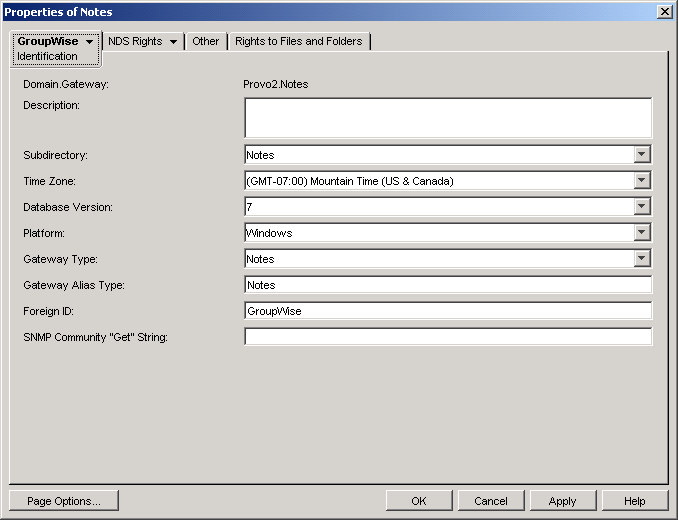
Task: Close the Properties of Notes dialog
Action: (664, 12)
